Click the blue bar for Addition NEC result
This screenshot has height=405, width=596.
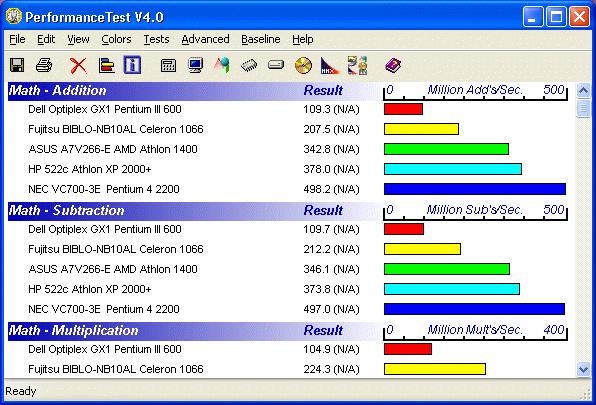click(x=475, y=189)
